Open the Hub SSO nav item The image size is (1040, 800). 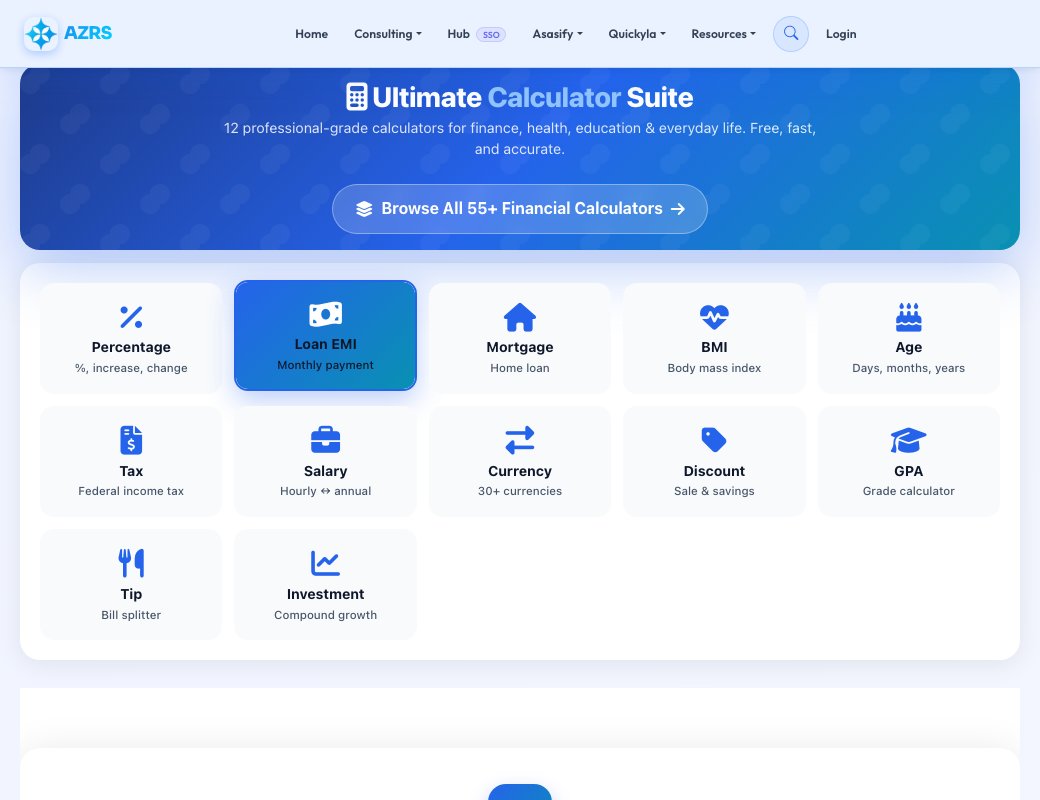[476, 34]
